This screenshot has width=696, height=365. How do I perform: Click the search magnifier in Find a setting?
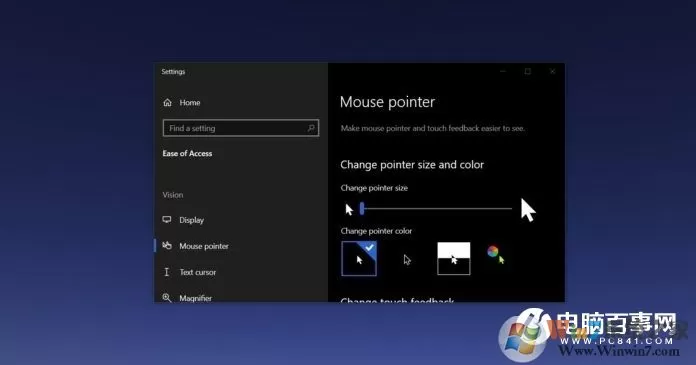tap(311, 128)
